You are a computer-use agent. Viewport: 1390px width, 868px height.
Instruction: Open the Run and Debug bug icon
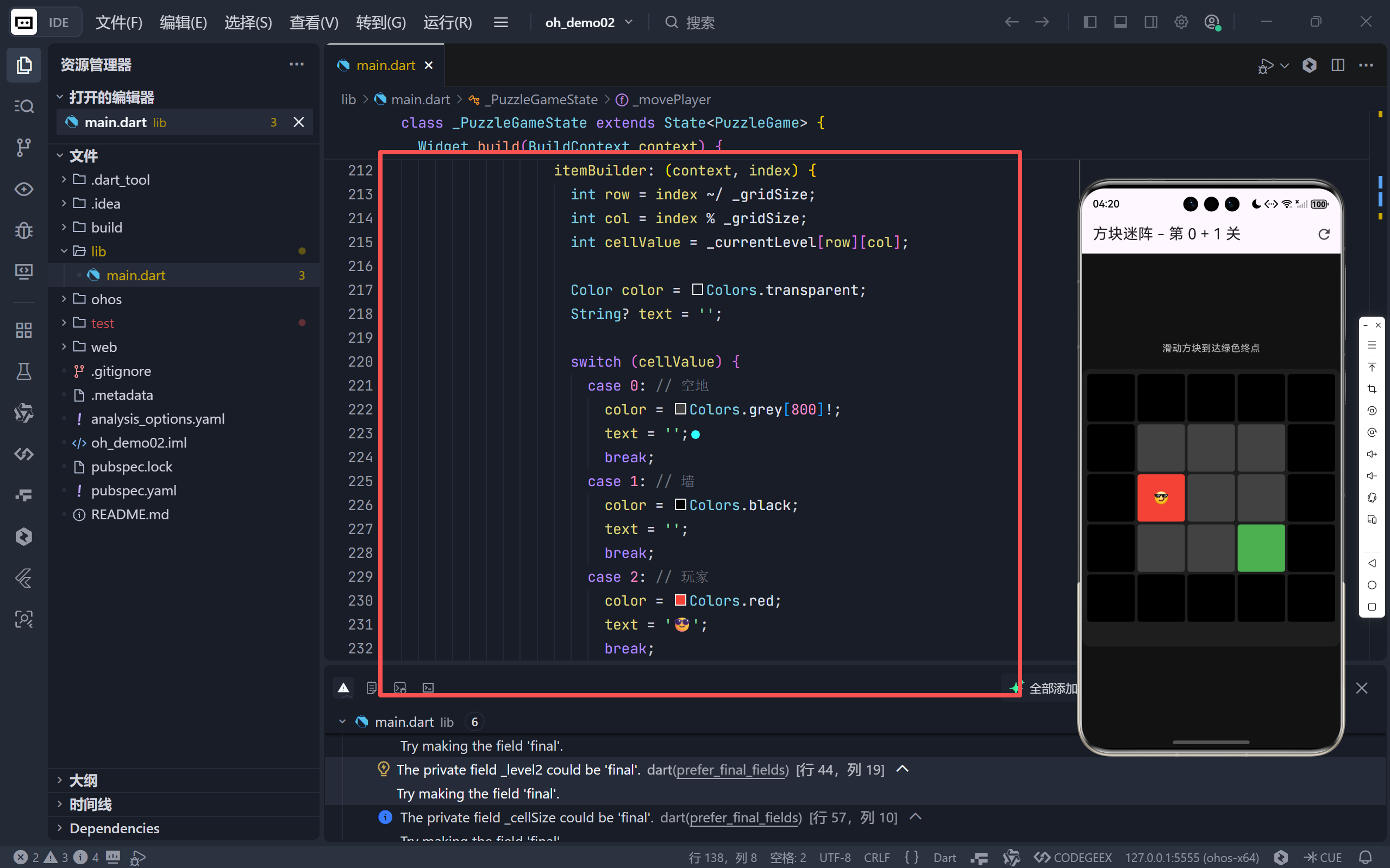pos(23,230)
